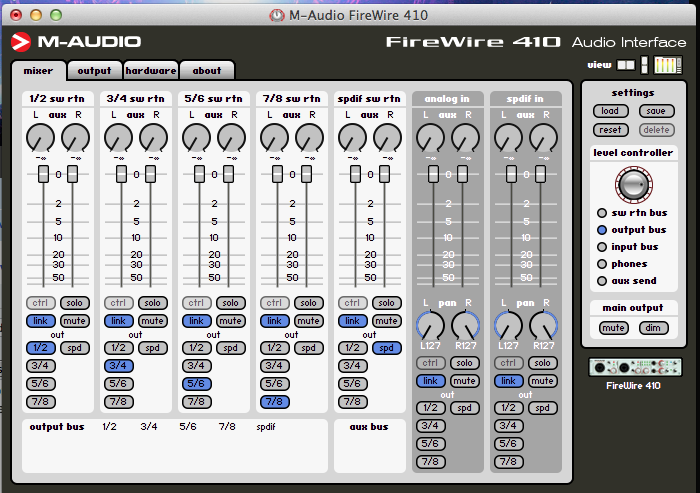This screenshot has height=493, width=700.
Task: Click left fader on 7/8 sw rtn
Action: coord(276,175)
